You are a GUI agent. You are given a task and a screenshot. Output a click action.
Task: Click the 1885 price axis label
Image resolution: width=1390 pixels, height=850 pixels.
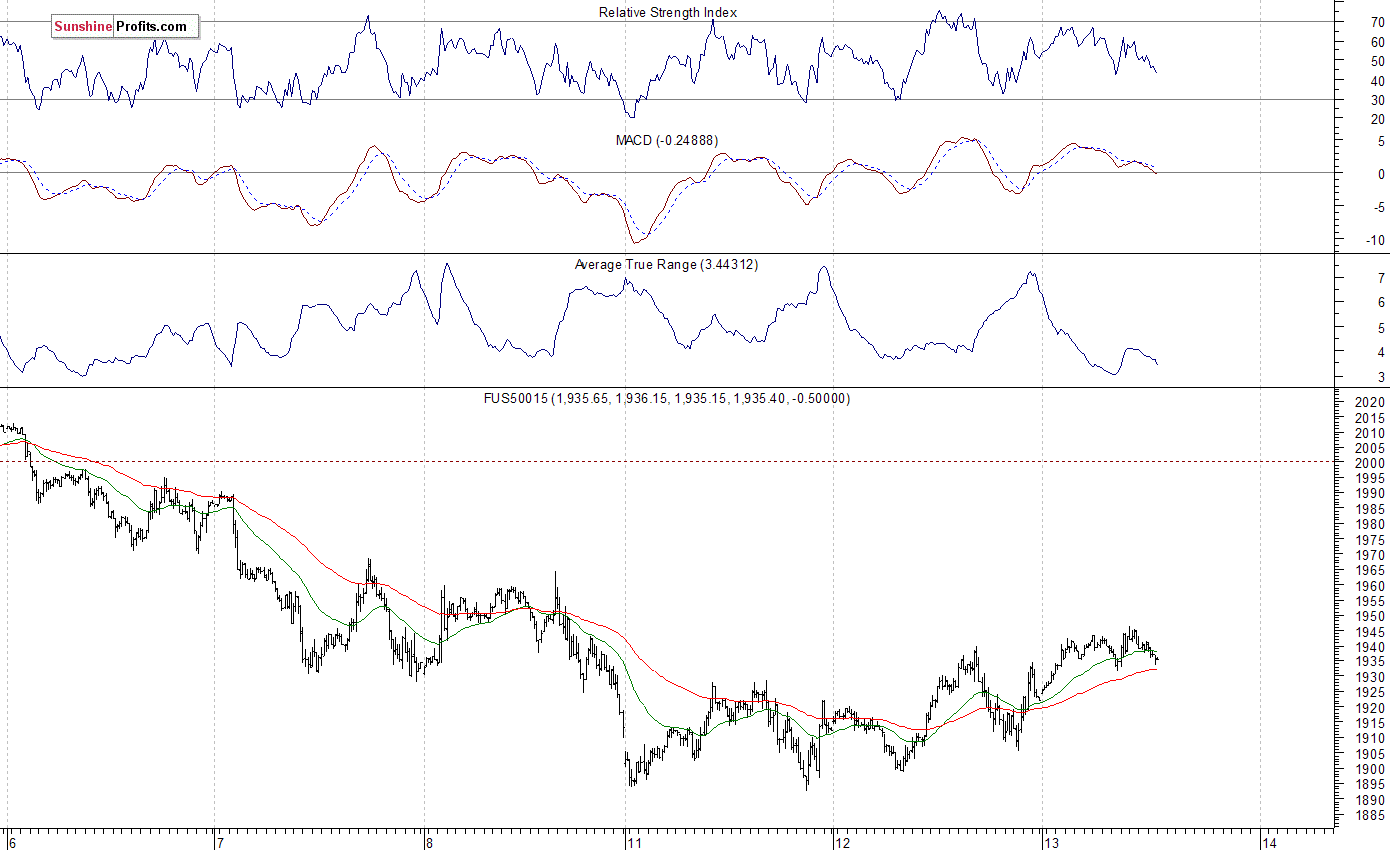pyautogui.click(x=1369, y=815)
